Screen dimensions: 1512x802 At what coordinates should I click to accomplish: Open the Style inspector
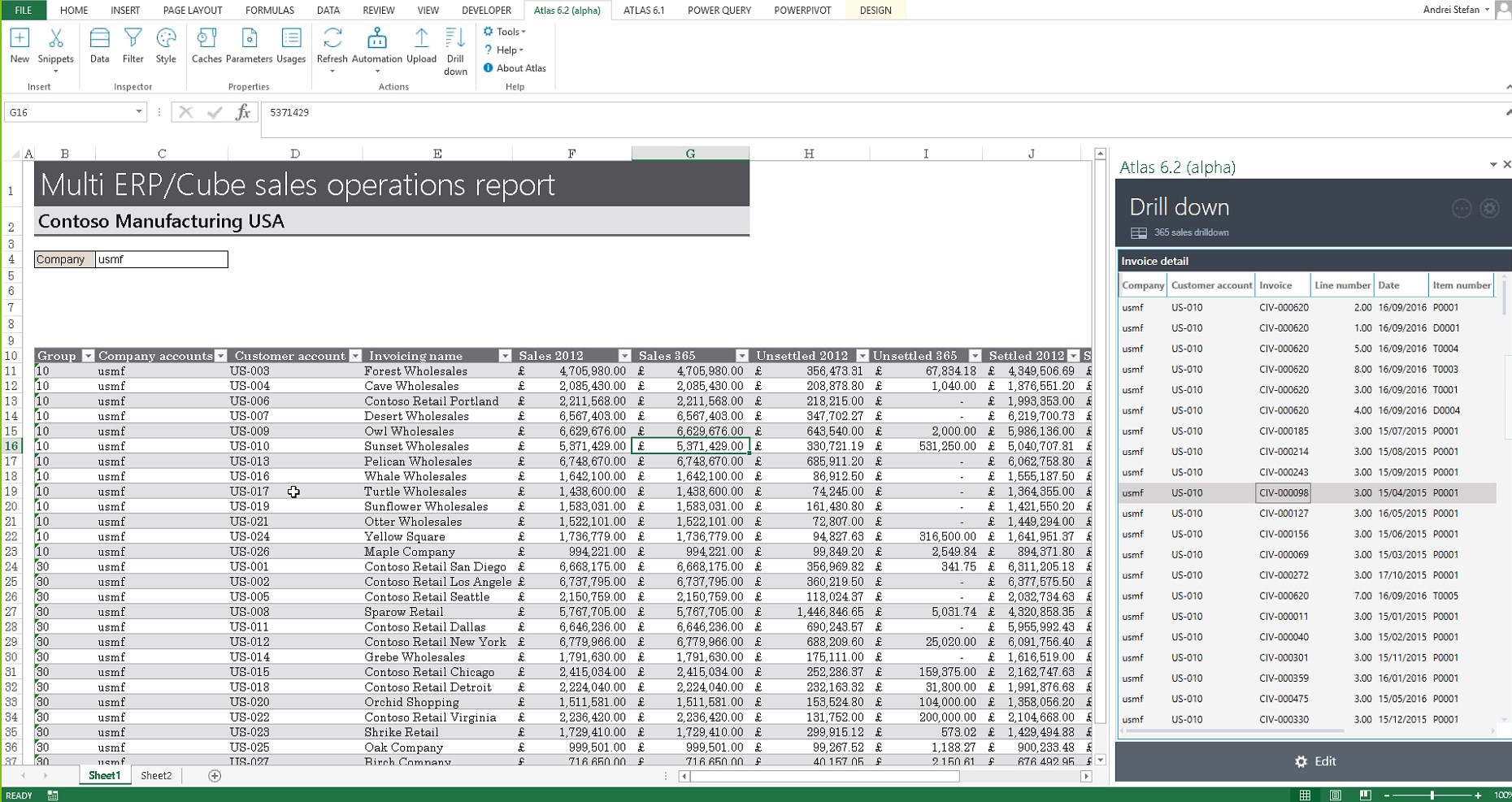pos(166,46)
